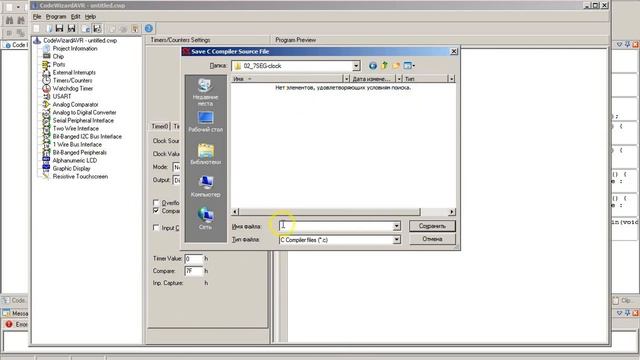Sort files by Type (Тип) column header
This screenshot has width=640, height=360.
coord(425,79)
